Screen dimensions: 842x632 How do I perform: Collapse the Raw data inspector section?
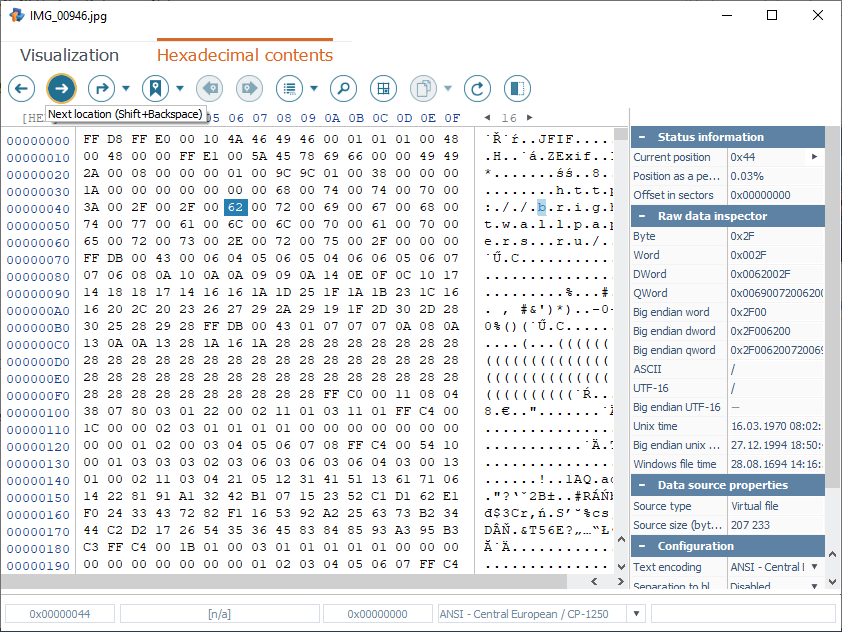[643, 216]
